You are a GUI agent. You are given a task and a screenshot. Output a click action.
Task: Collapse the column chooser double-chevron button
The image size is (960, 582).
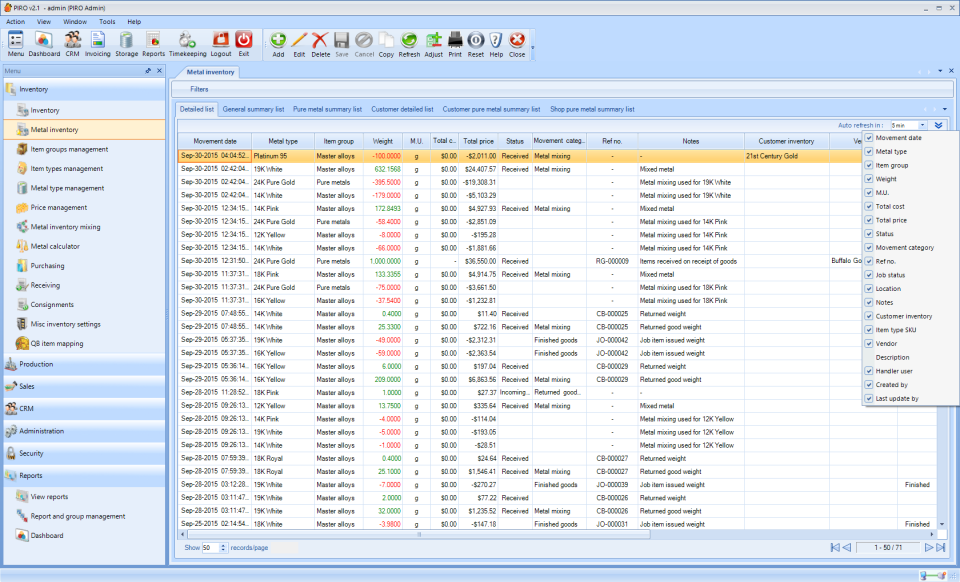[938, 125]
